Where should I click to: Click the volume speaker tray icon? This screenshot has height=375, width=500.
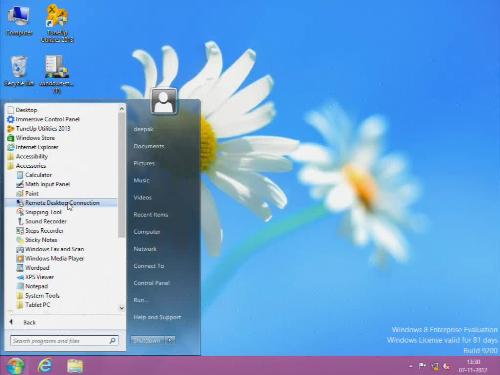(447, 366)
